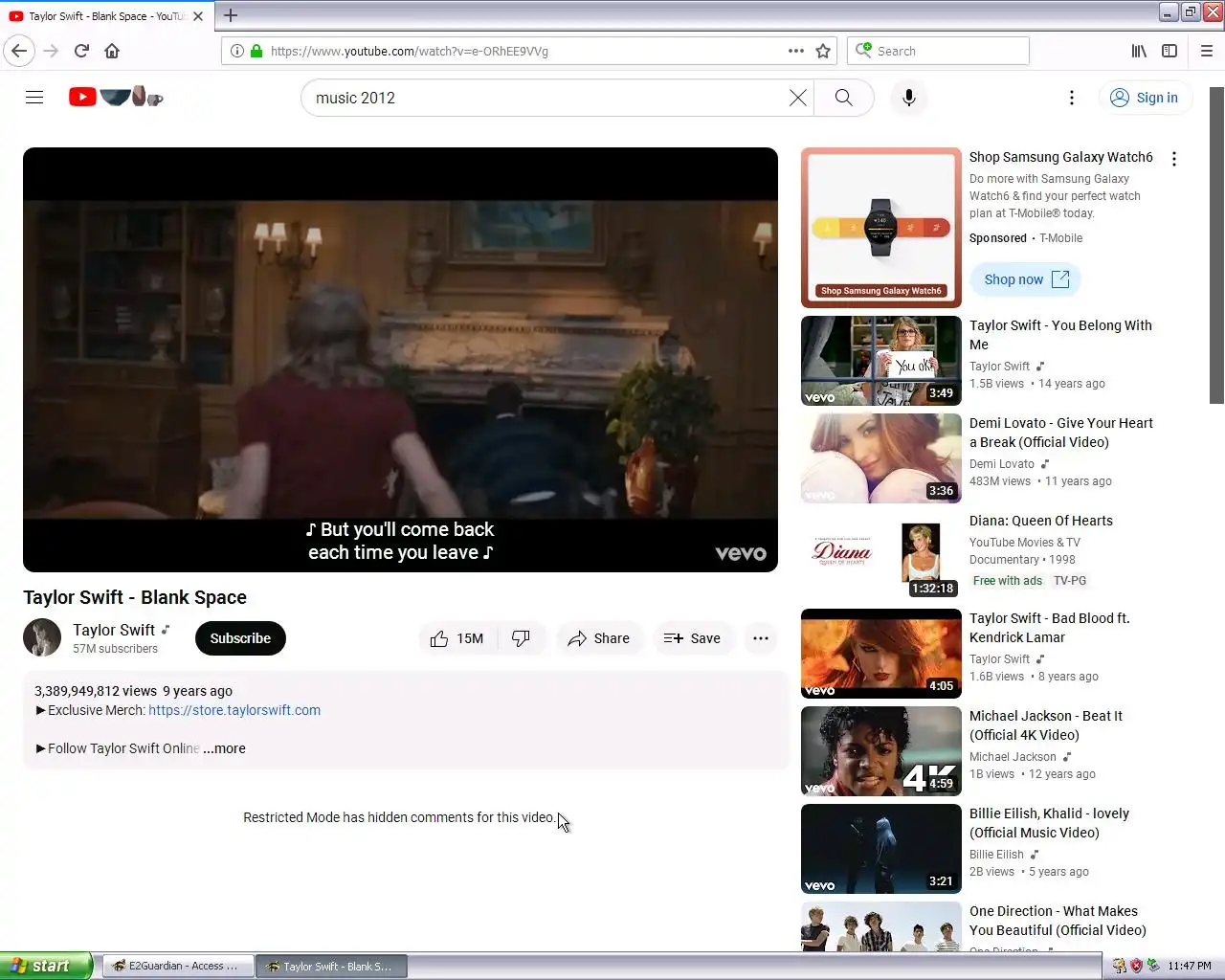This screenshot has height=980, width=1225.
Task: Click Shop Samsung Galaxy Watch6 ad title
Action: (1061, 157)
